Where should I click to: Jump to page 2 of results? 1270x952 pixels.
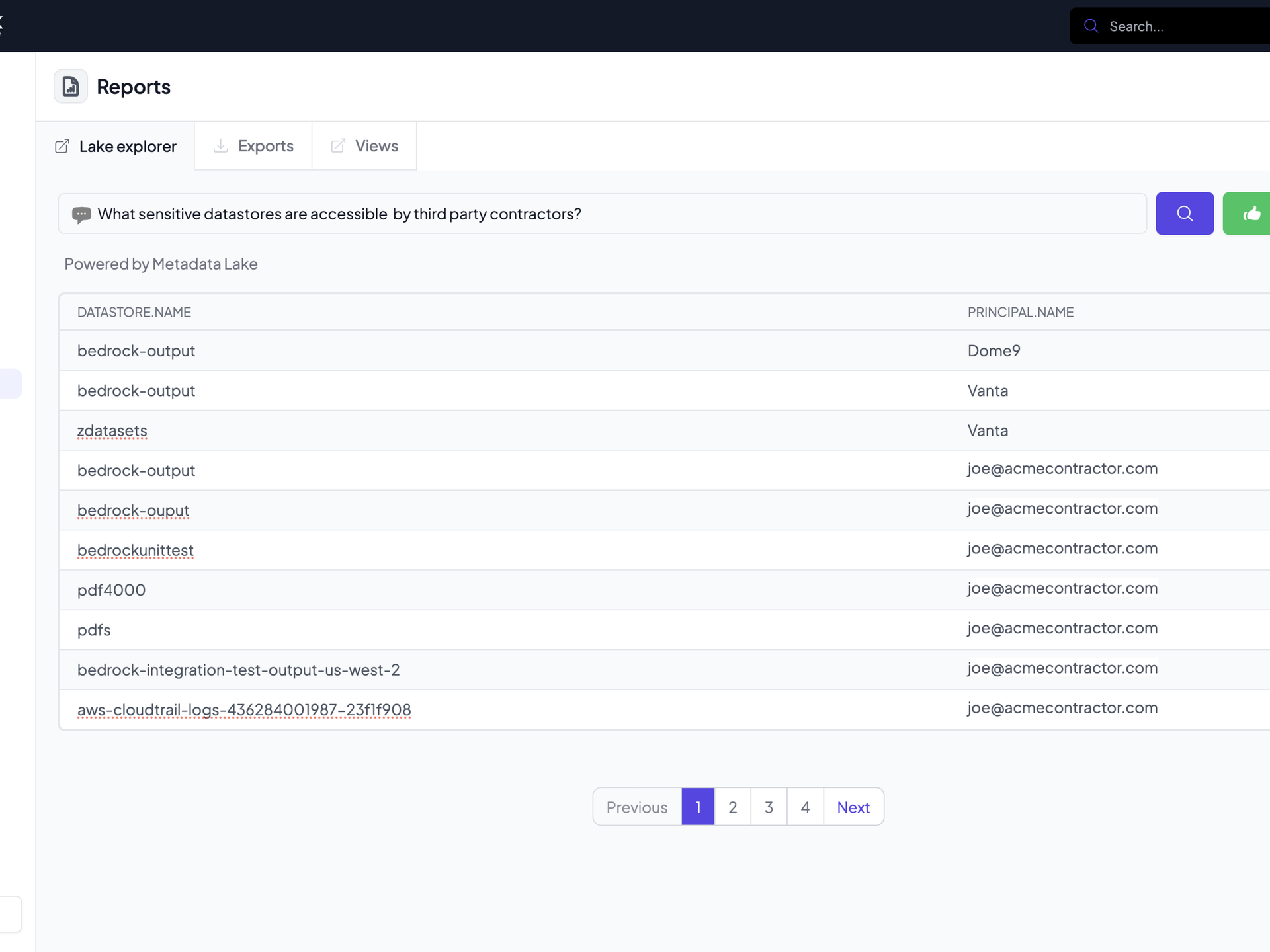[x=733, y=807]
